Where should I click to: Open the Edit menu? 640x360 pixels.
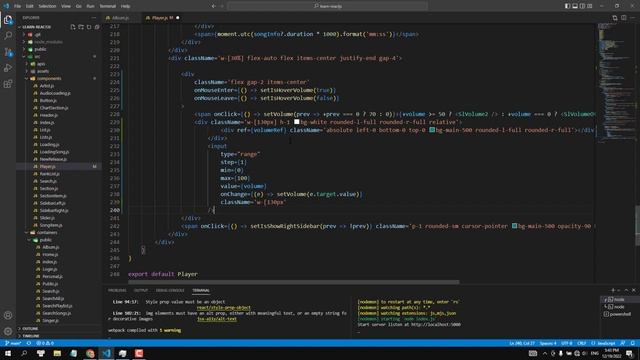tap(30, 6)
